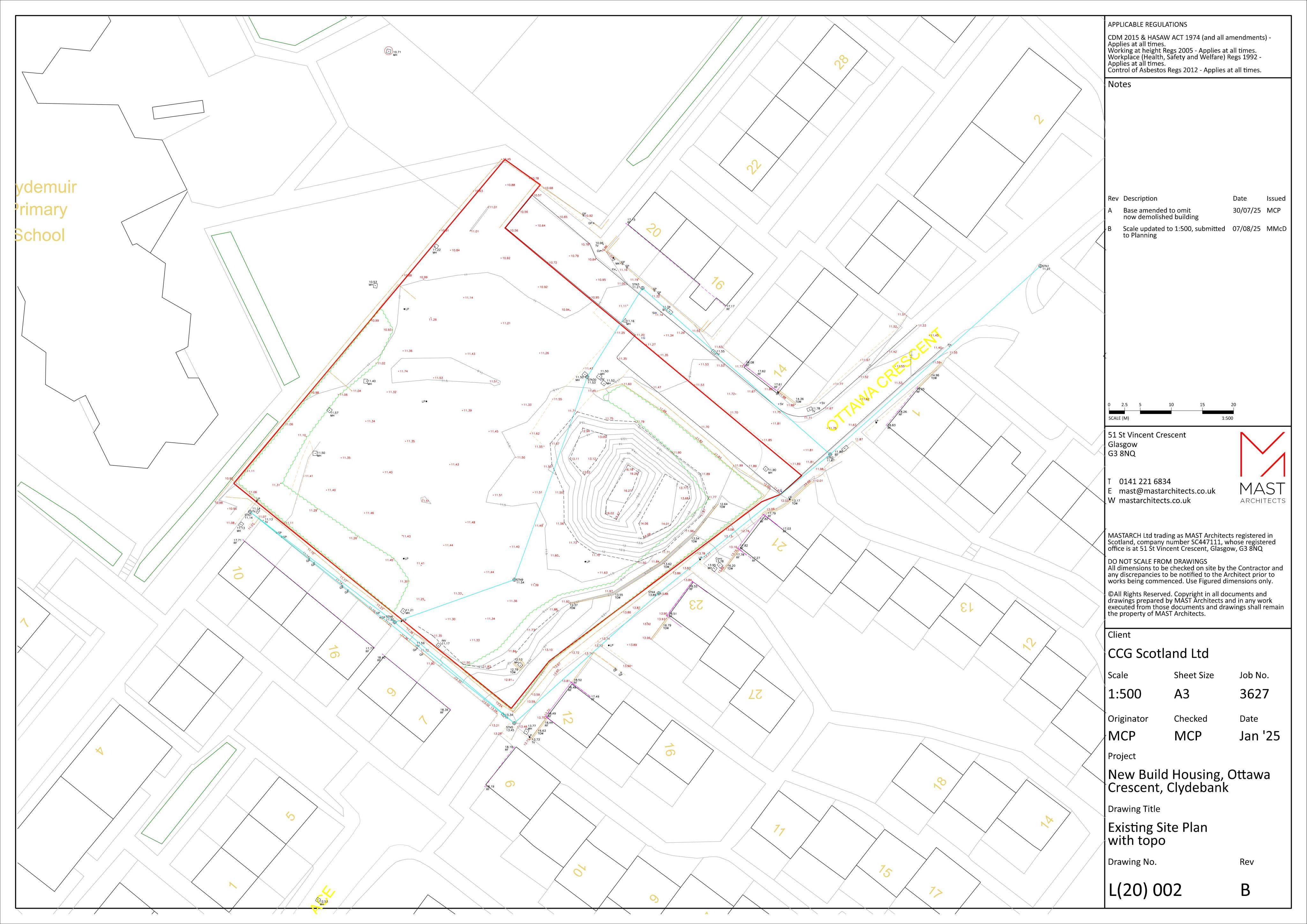Click house number 2 near the top right
Viewport: 1307px width, 924px height.
[x=1040, y=120]
